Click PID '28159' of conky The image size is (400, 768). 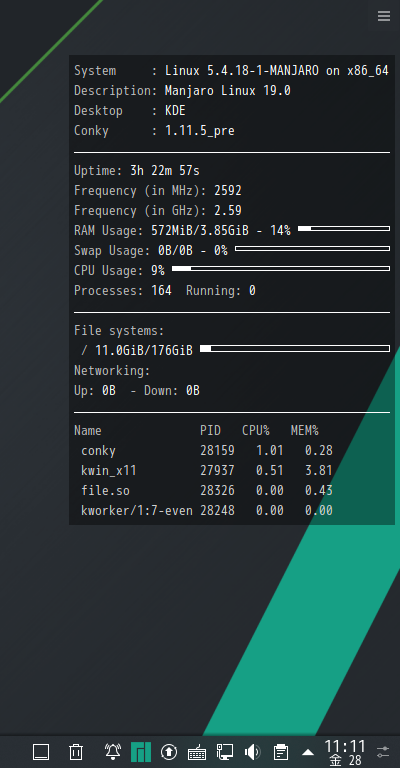click(x=217, y=451)
